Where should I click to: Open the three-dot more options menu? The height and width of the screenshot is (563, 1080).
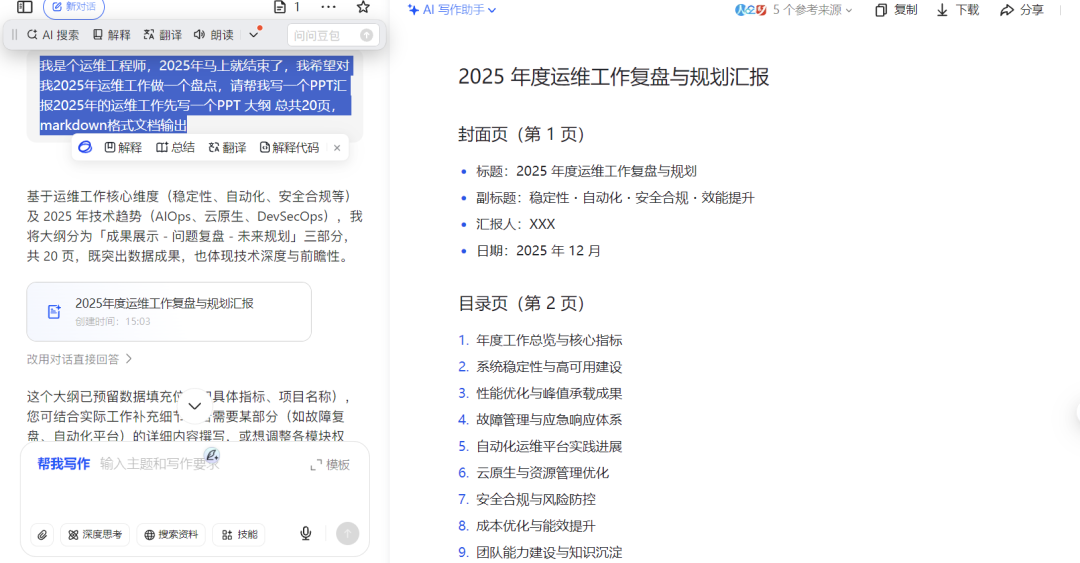point(329,7)
